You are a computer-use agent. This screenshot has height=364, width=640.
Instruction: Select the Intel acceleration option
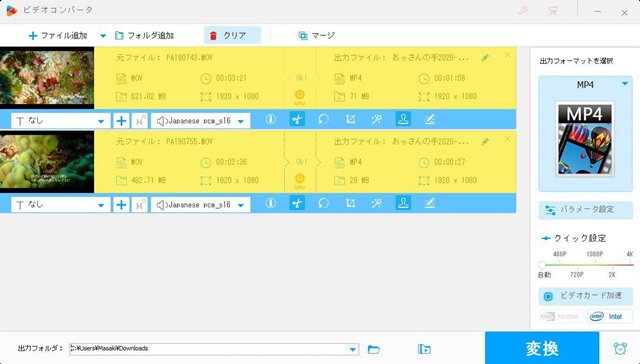(610, 316)
